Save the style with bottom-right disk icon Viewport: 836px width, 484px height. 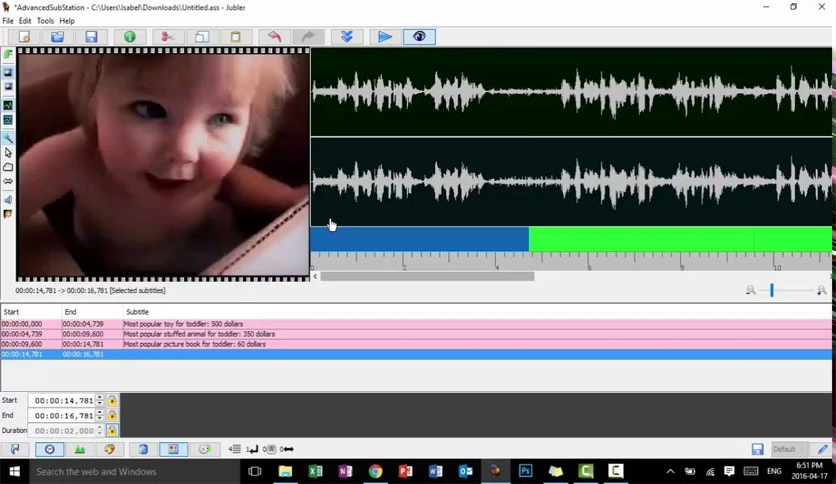[758, 449]
